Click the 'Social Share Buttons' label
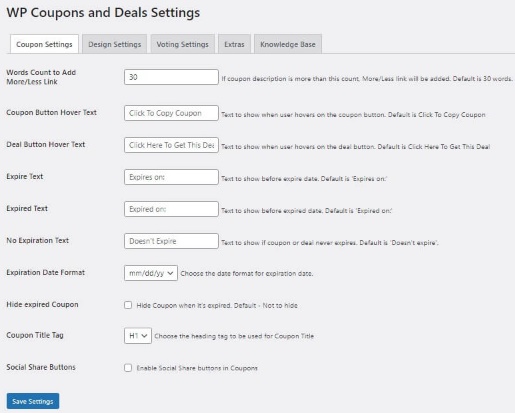The height and width of the screenshot is (413, 515). pos(41,367)
